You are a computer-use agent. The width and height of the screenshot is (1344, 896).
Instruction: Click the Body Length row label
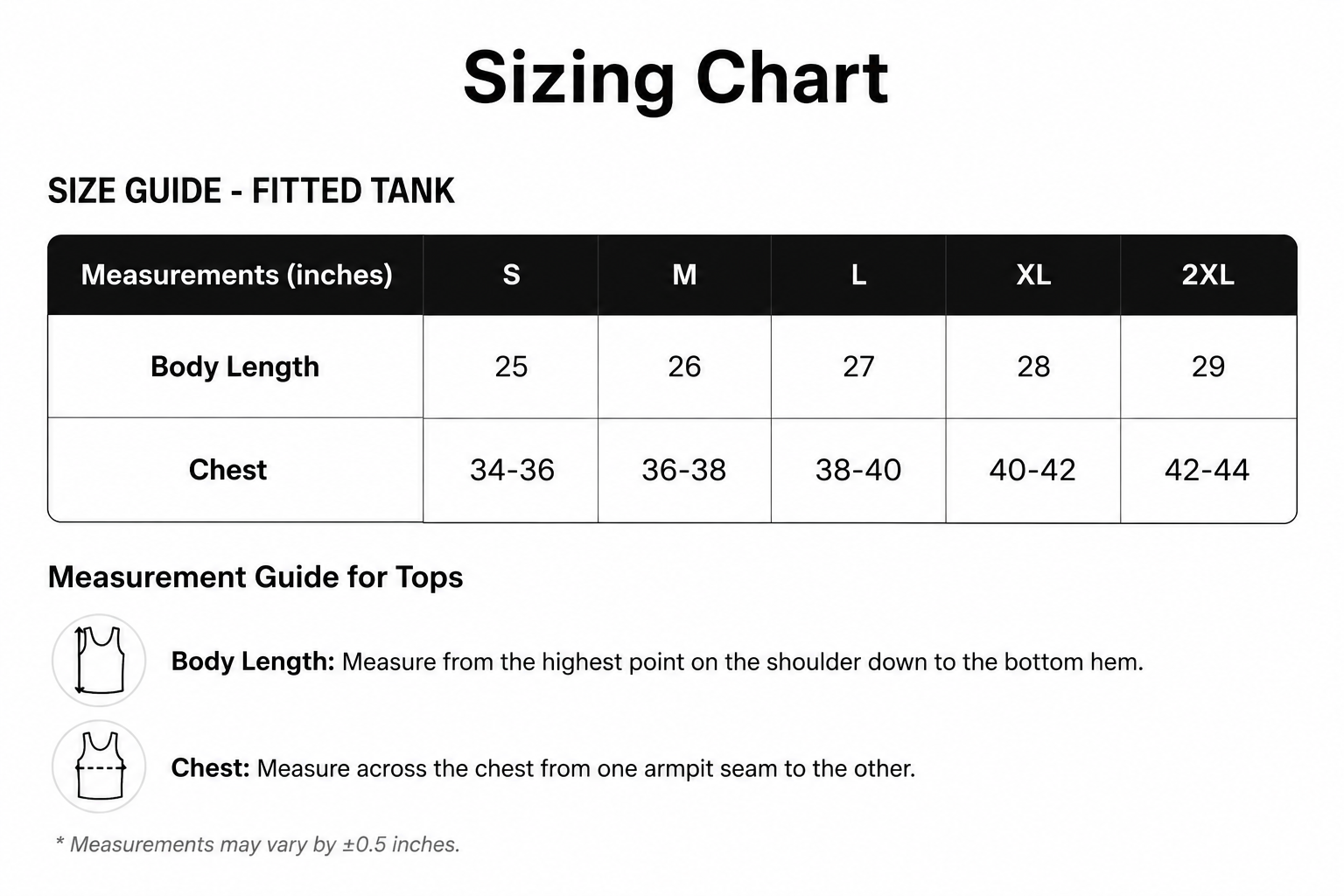tap(235, 367)
